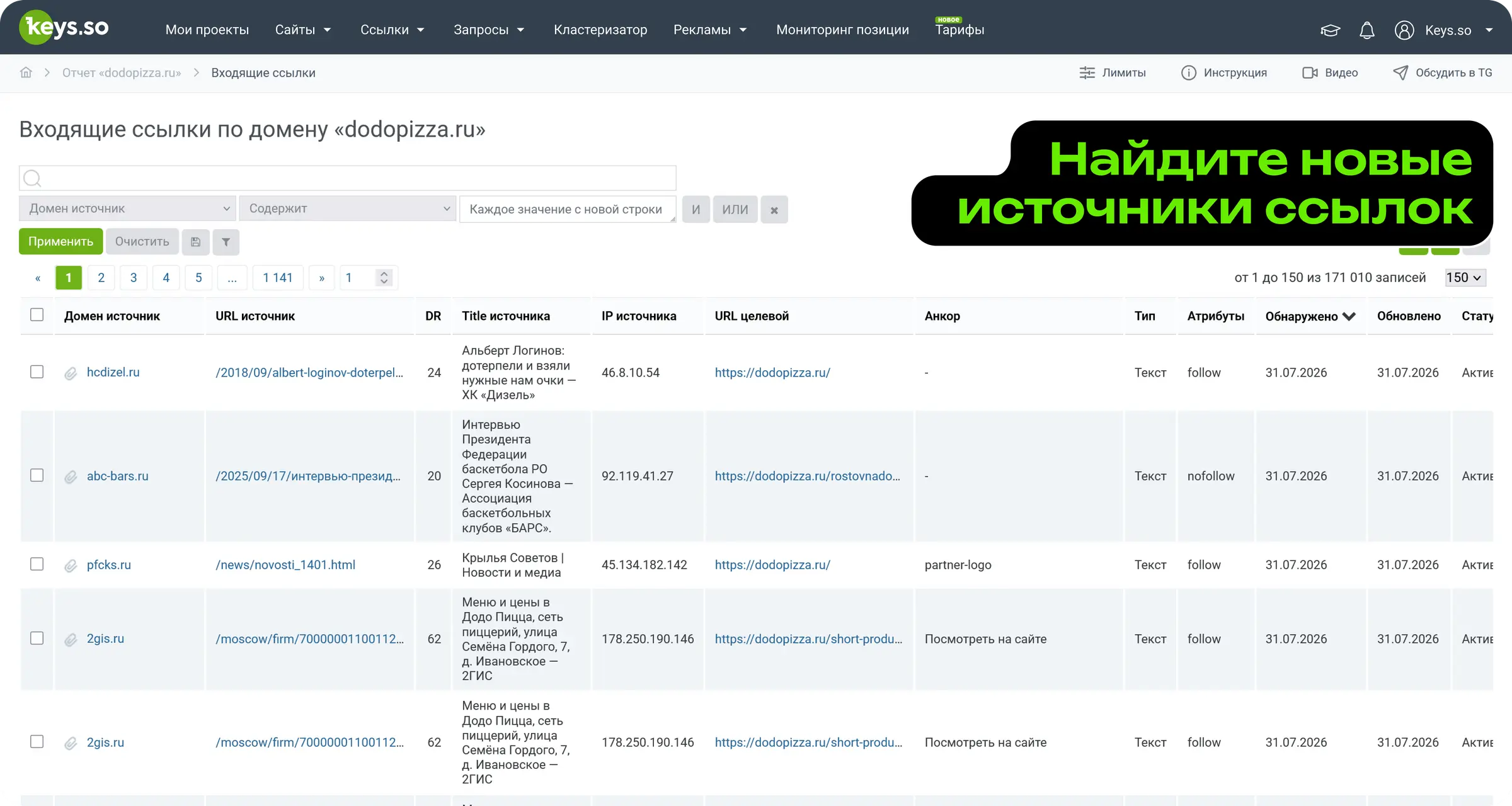Expand the Рекламы menu
1512x806 pixels.
click(x=710, y=30)
